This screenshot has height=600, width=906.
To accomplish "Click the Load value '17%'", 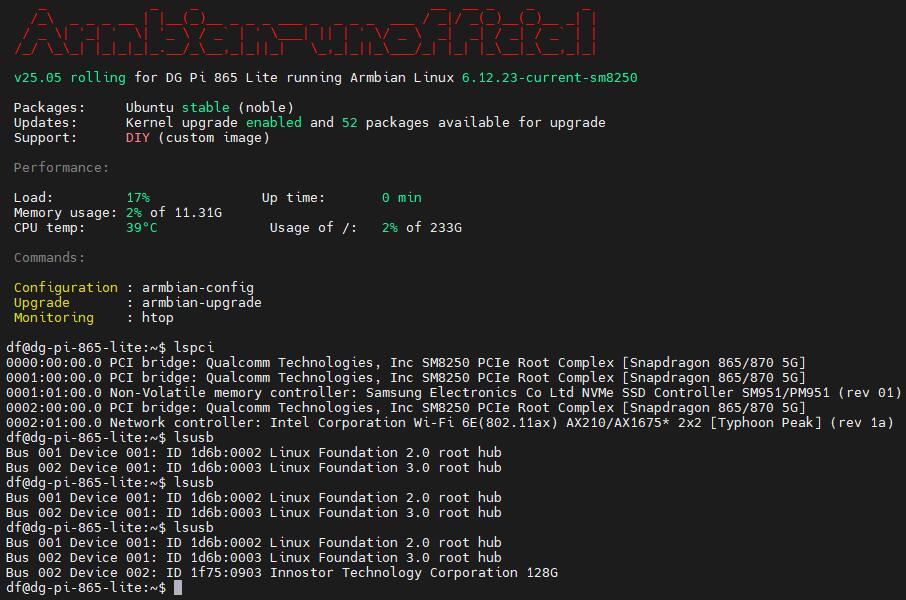I will pyautogui.click(x=138, y=198).
